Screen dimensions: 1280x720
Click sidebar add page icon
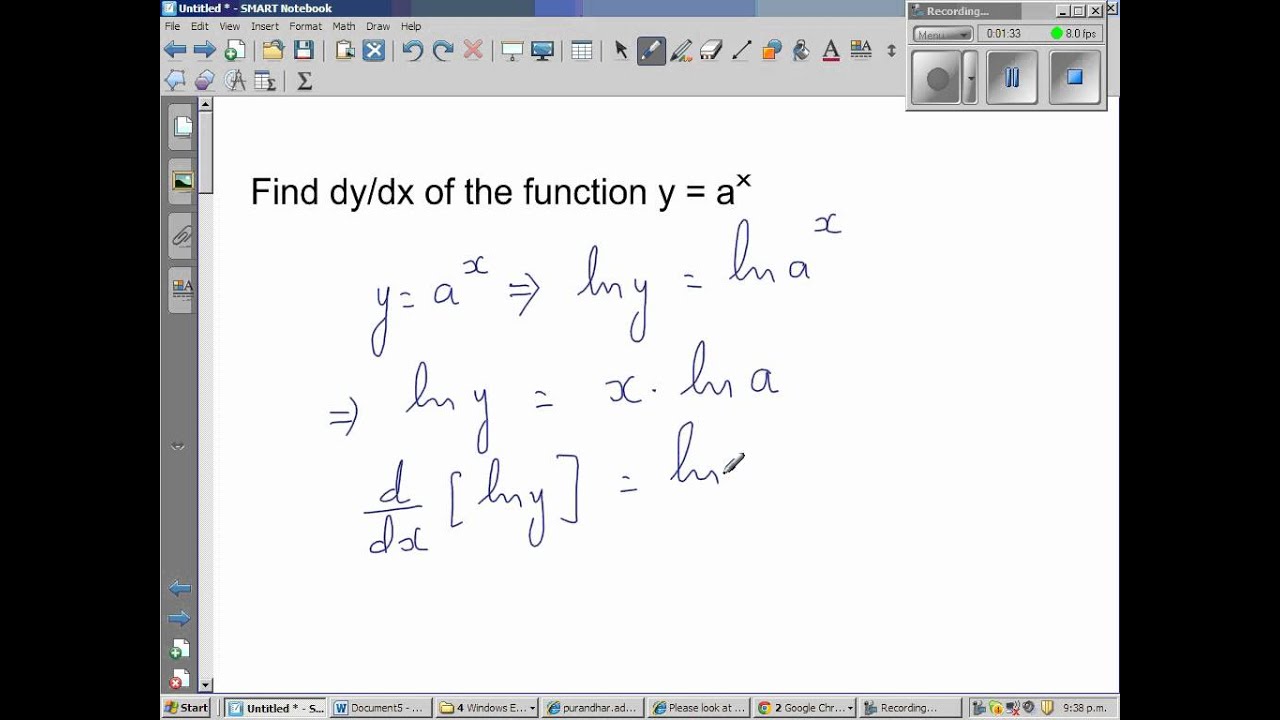coord(180,649)
